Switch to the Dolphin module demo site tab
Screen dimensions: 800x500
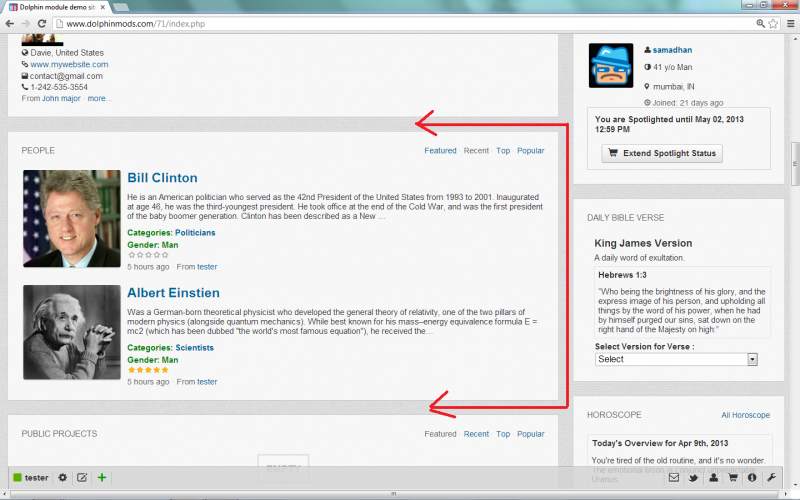[57, 7]
